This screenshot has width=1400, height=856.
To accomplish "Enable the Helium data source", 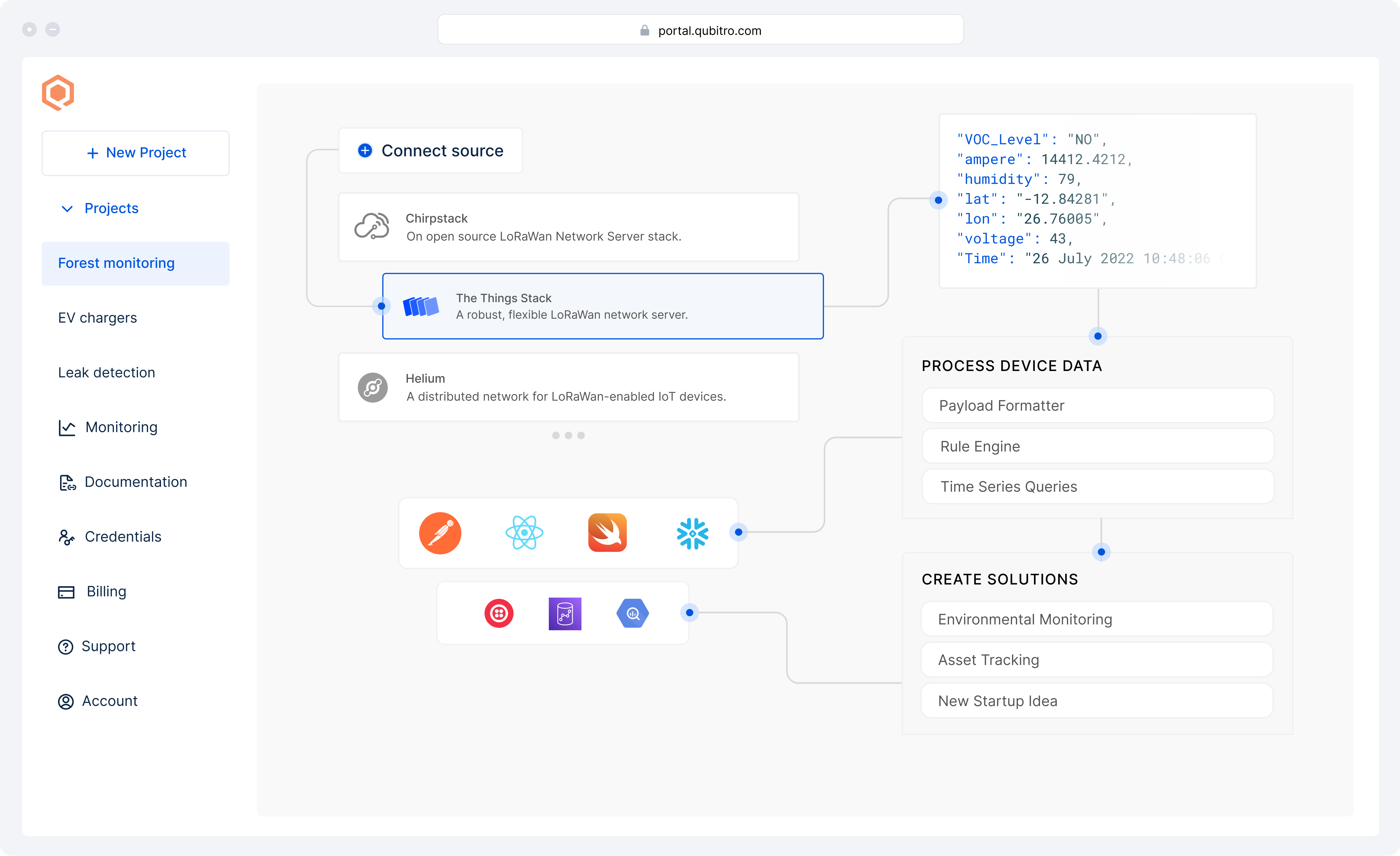I will pos(568,387).
